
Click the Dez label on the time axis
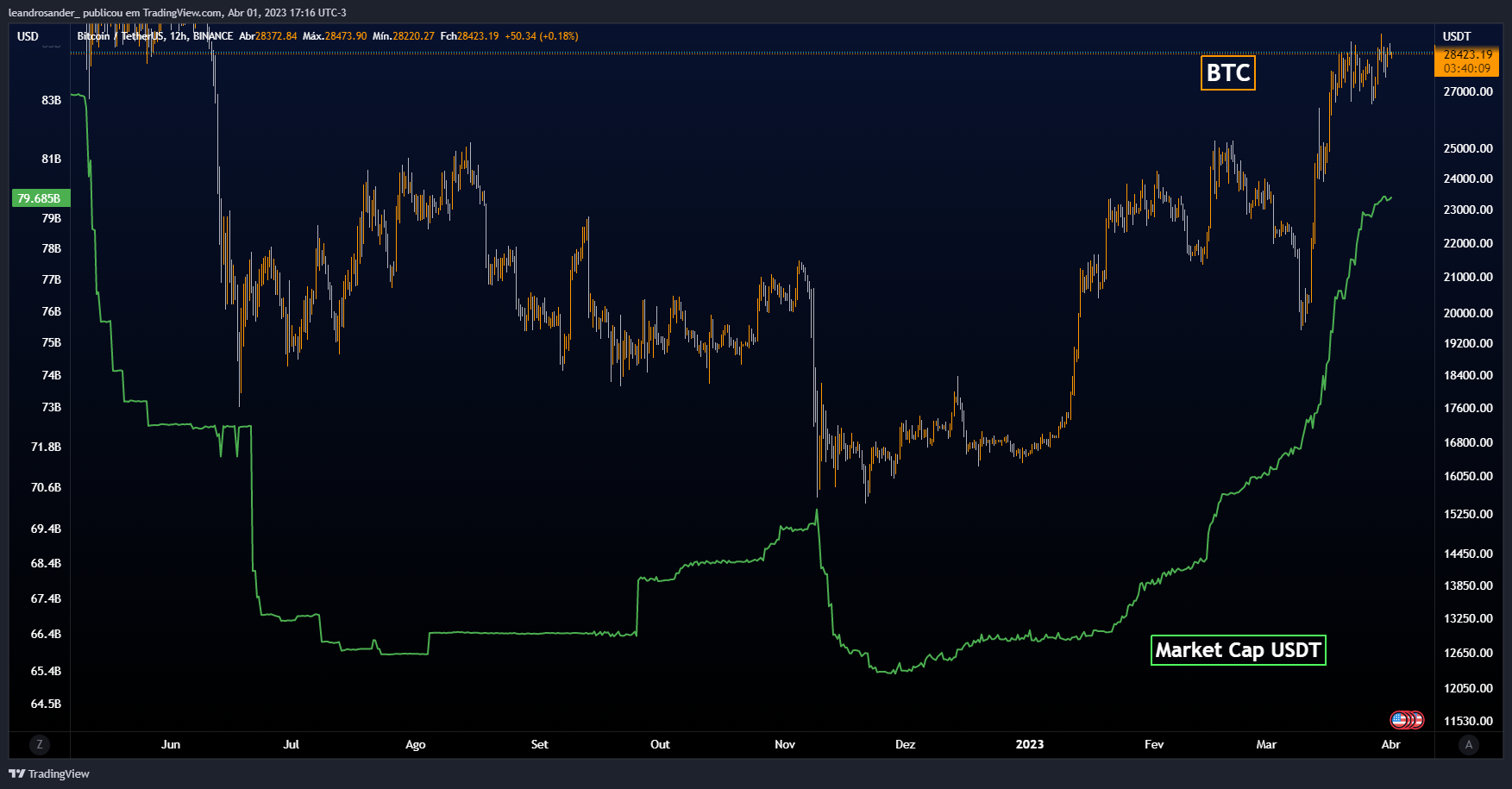[x=906, y=744]
